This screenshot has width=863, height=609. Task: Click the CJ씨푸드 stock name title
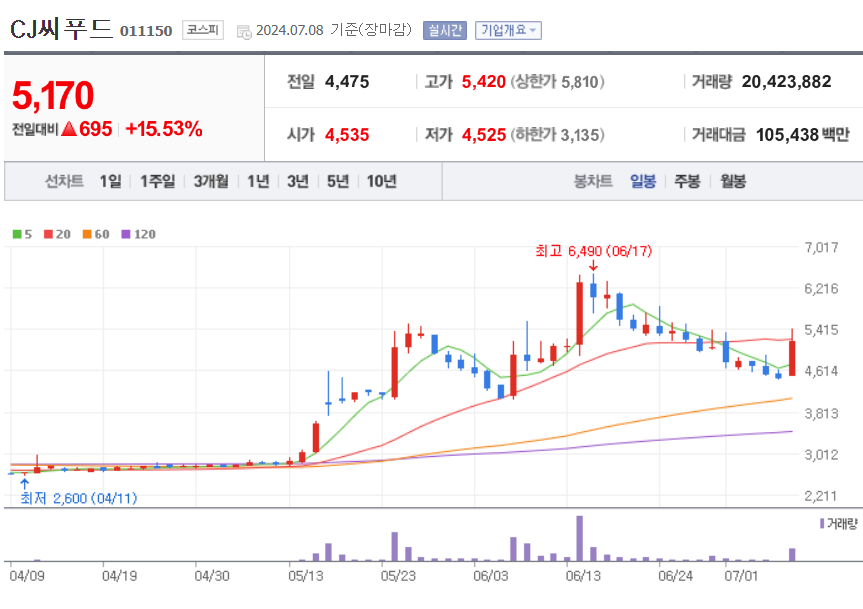point(61,29)
